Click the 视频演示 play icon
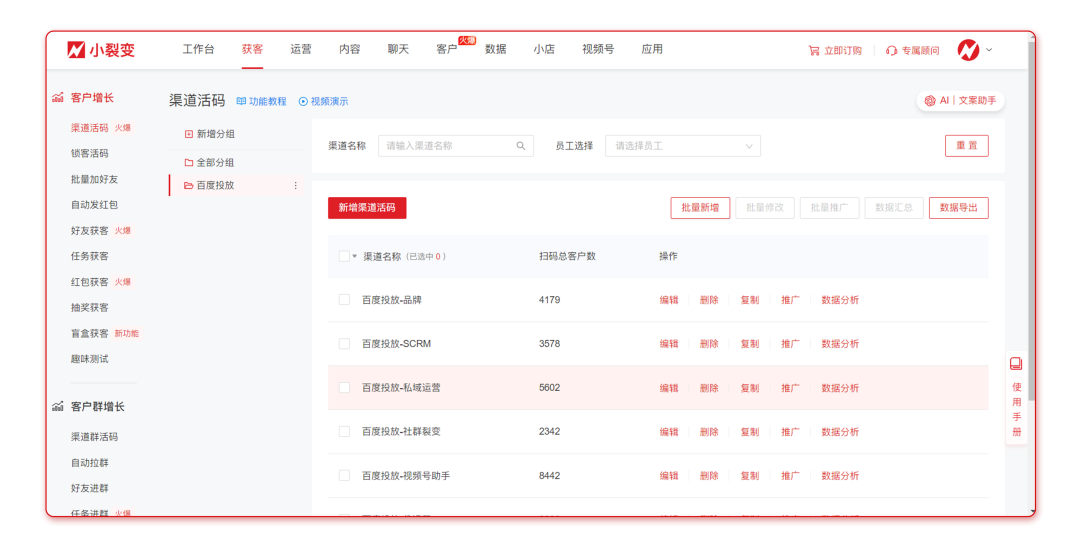Screen dimensions: 1080x555 (303, 102)
